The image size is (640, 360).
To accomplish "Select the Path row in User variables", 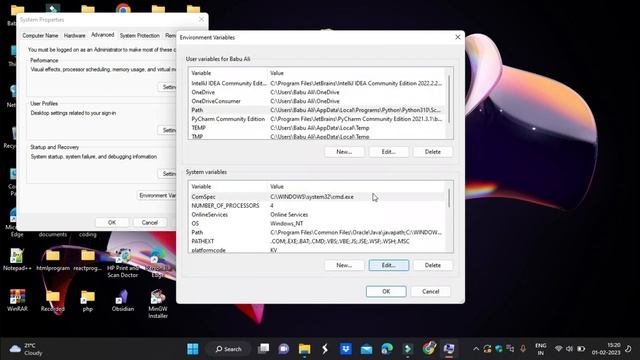I will point(317,110).
